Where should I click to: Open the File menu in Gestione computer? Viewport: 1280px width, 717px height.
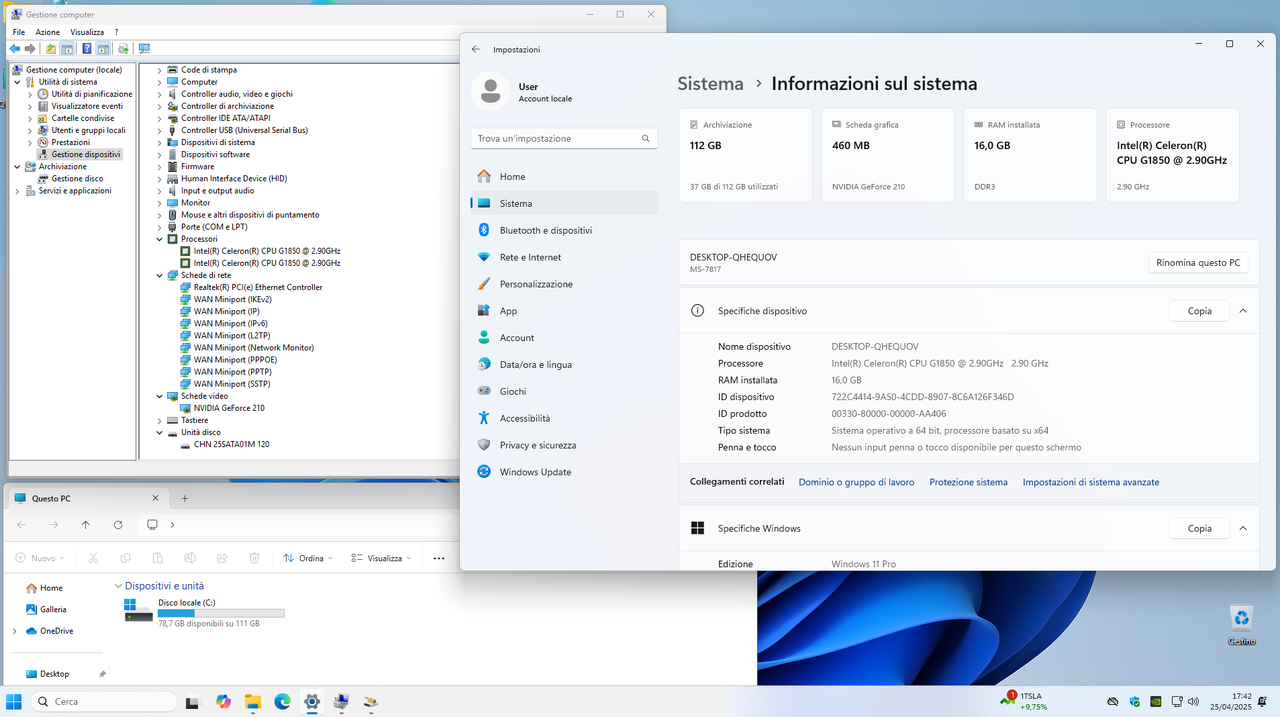click(19, 32)
